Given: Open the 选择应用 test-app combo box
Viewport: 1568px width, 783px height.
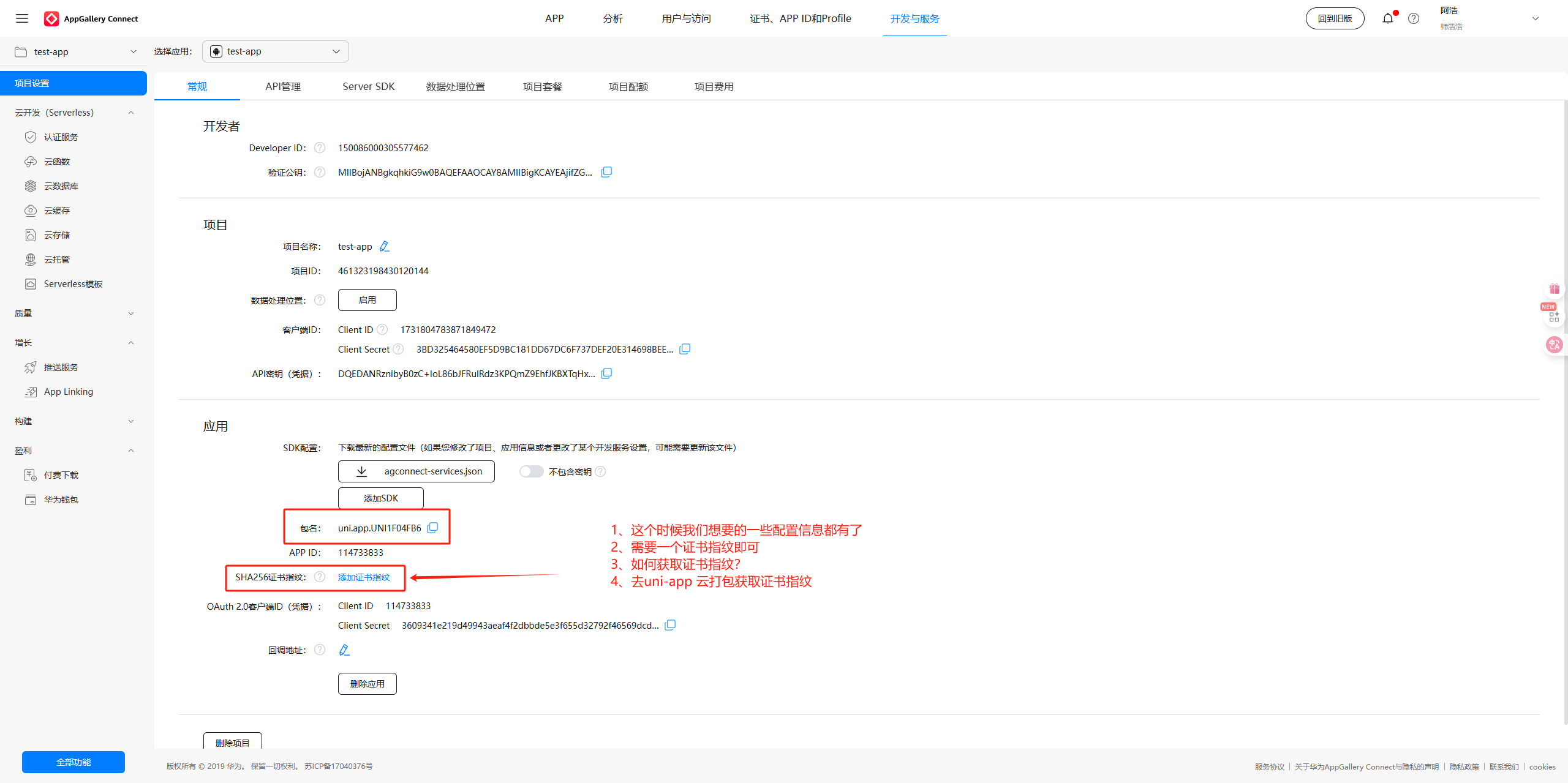Looking at the screenshot, I should click(276, 51).
